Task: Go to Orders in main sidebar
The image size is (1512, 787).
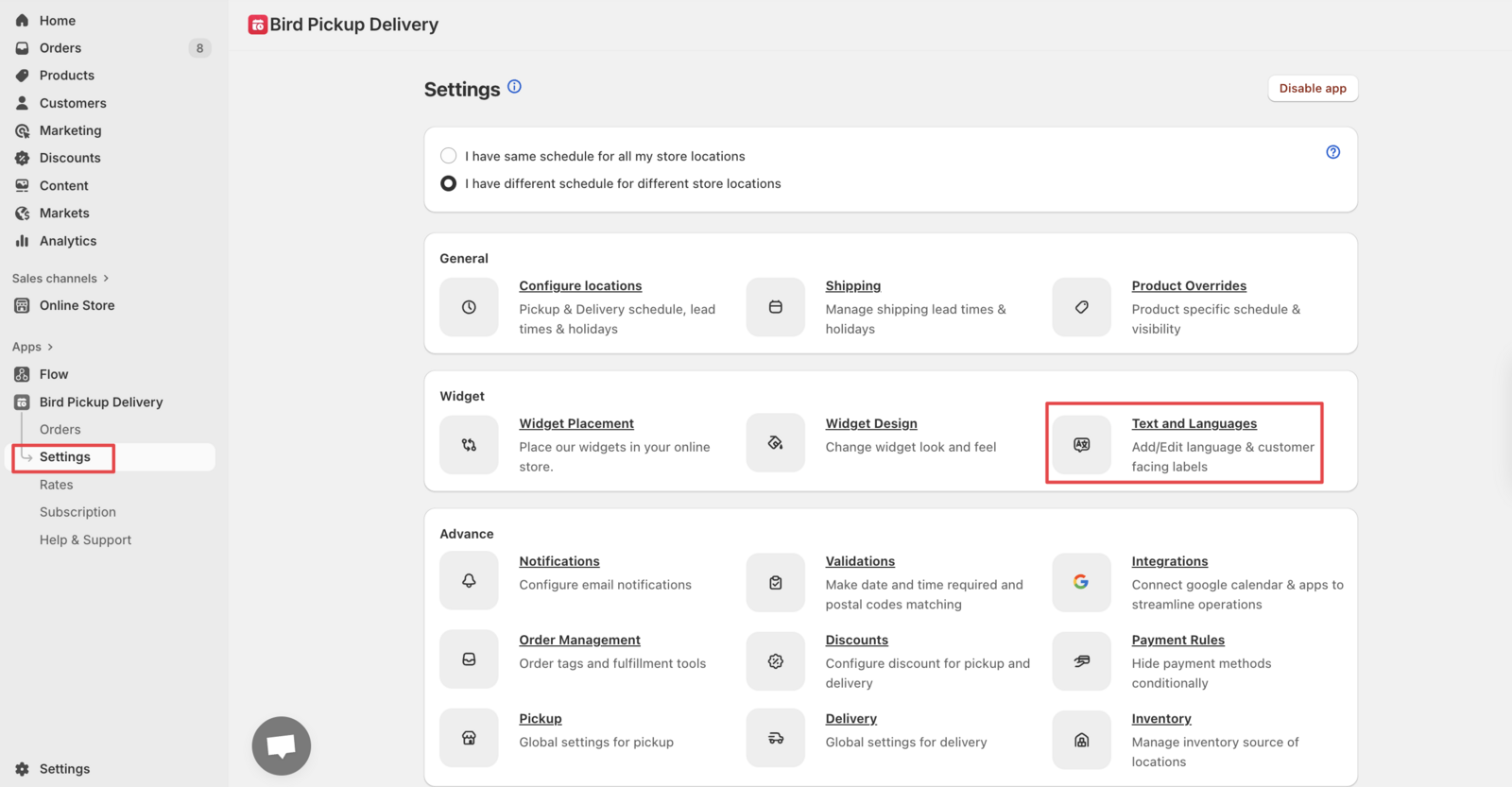Action: (60, 48)
